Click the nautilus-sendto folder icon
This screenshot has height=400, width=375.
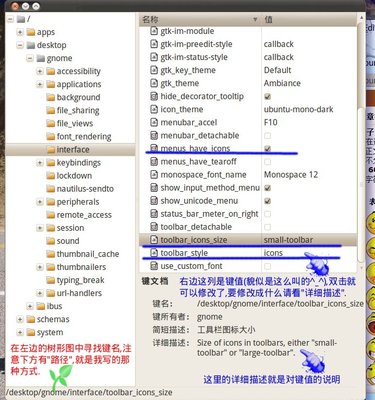coord(51,189)
